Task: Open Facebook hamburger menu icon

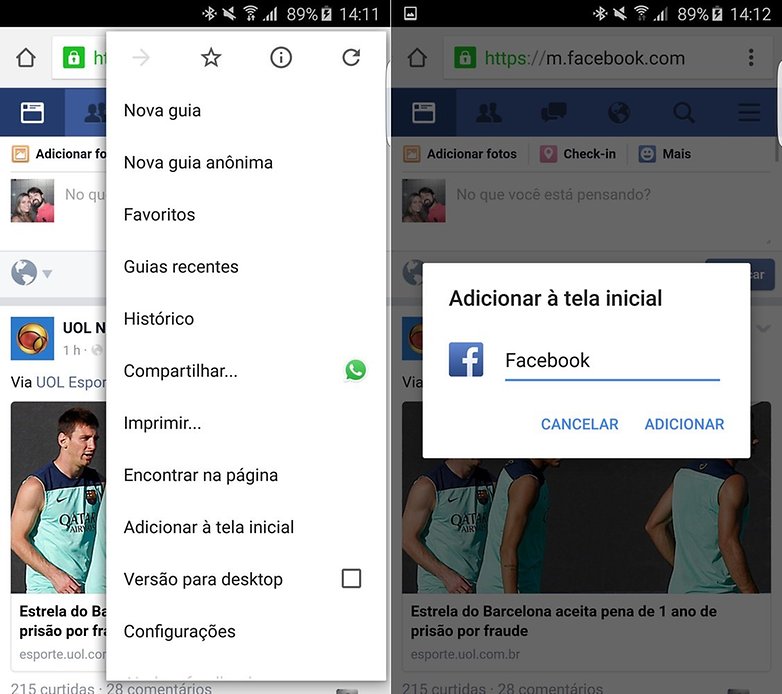Action: [749, 113]
